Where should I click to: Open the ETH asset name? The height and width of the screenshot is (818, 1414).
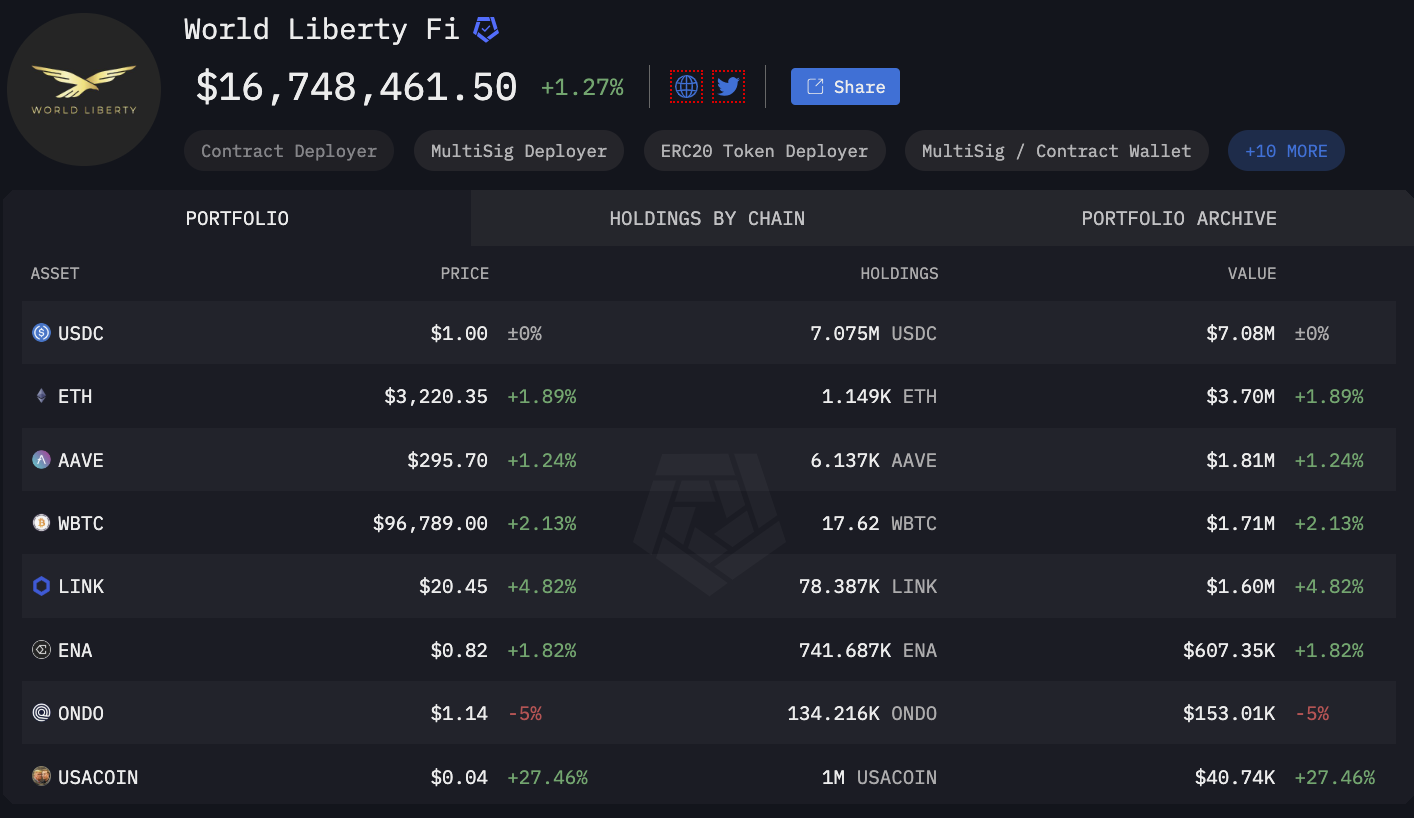pyautogui.click(x=75, y=396)
